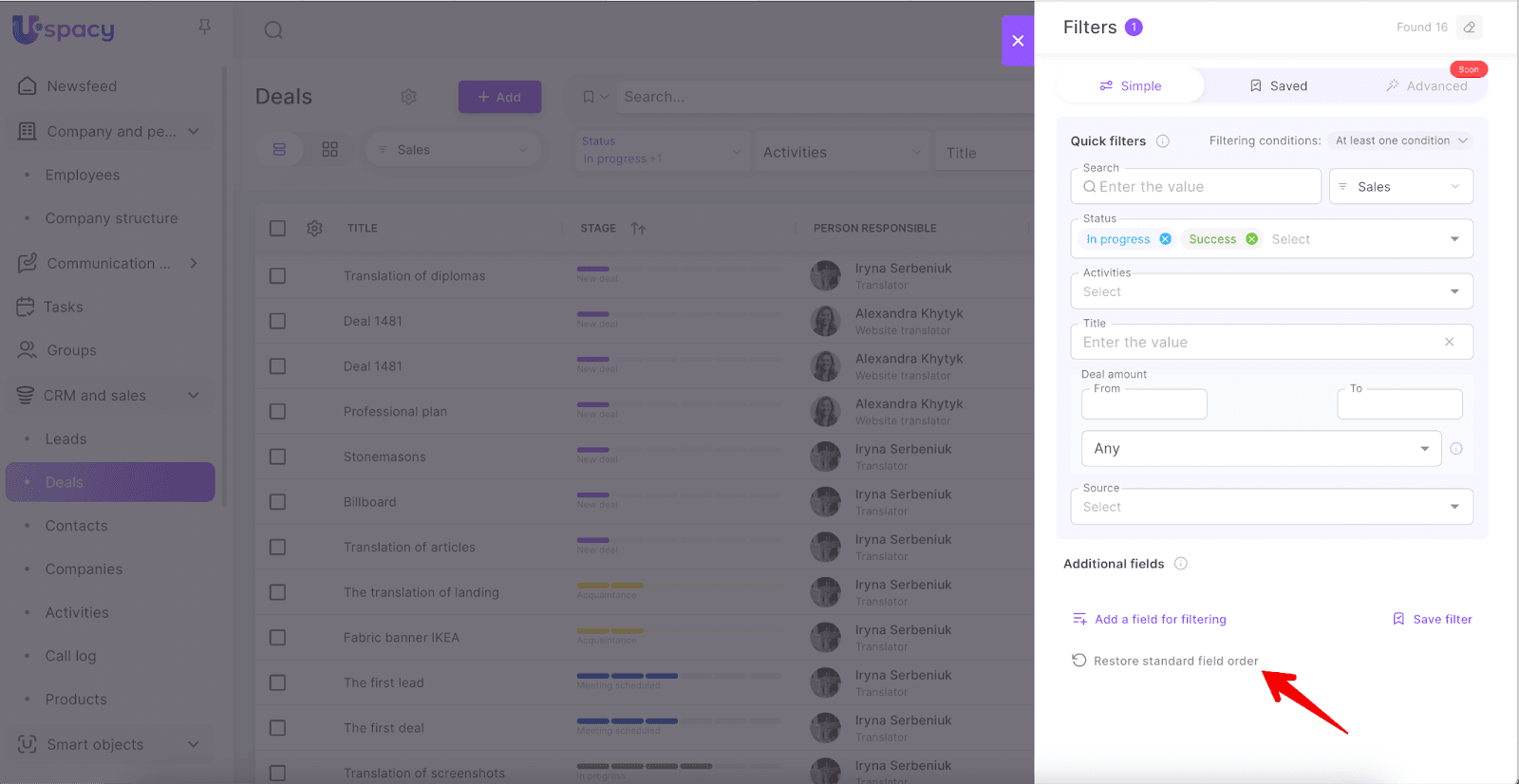This screenshot has width=1519, height=784.
Task: Click the Quick filters info icon
Action: coord(1162,141)
